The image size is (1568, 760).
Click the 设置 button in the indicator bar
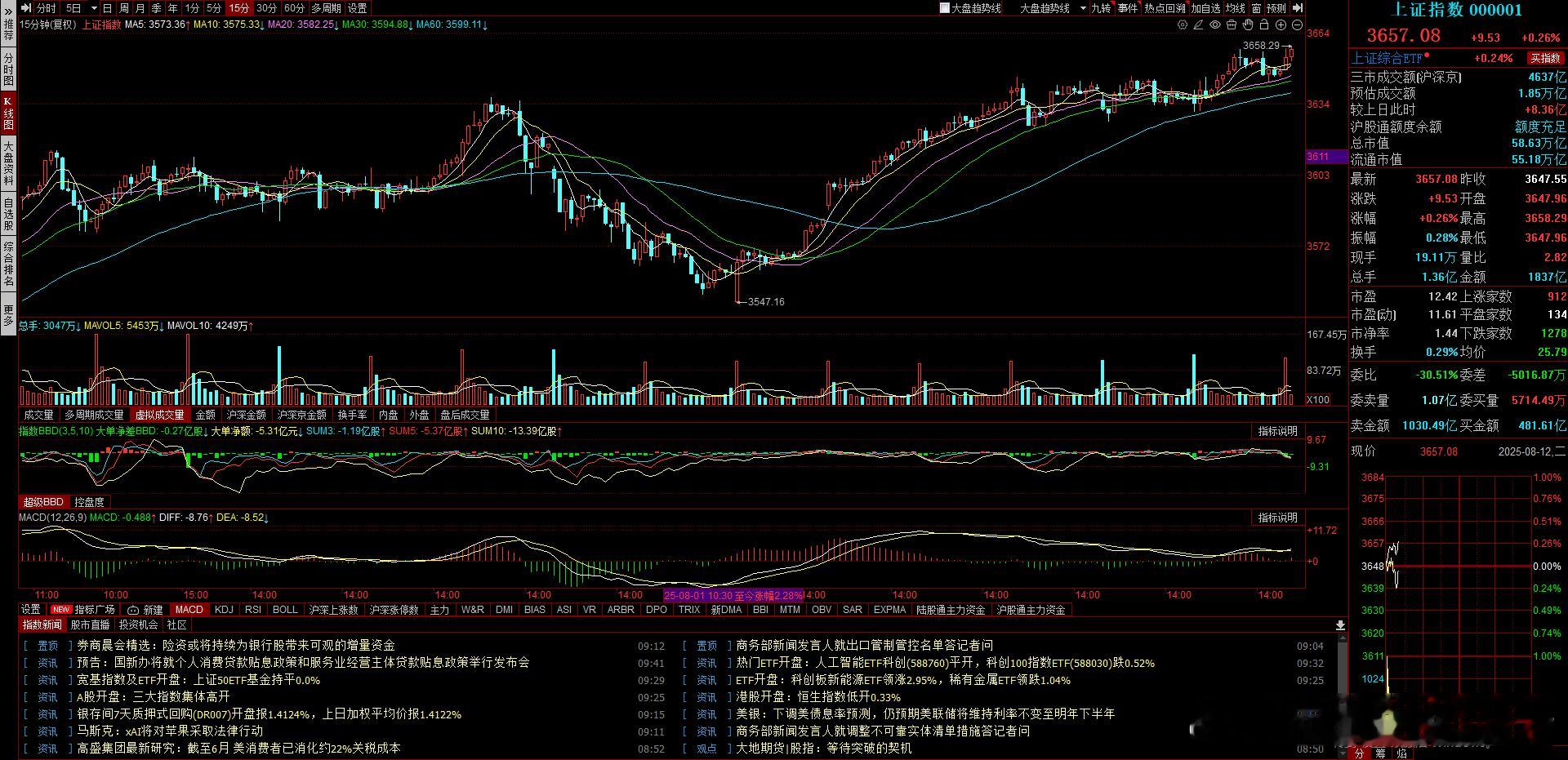30,610
